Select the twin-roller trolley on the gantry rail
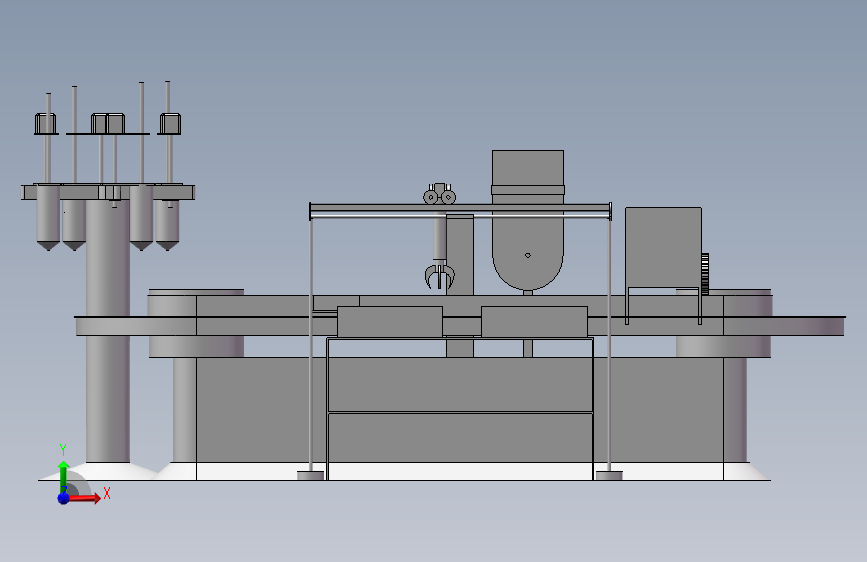 [440, 194]
